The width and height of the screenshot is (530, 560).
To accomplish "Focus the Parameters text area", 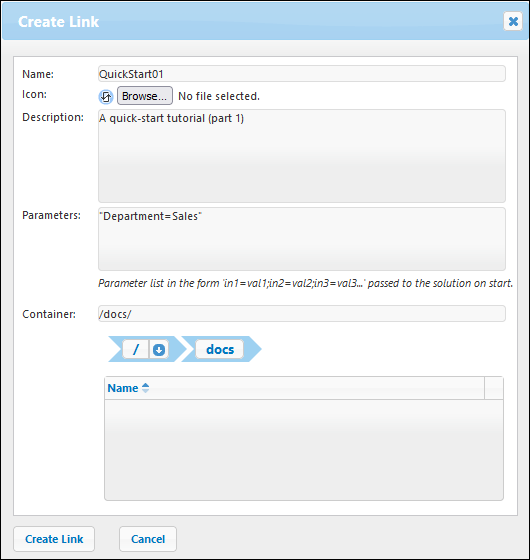I will [x=302, y=239].
